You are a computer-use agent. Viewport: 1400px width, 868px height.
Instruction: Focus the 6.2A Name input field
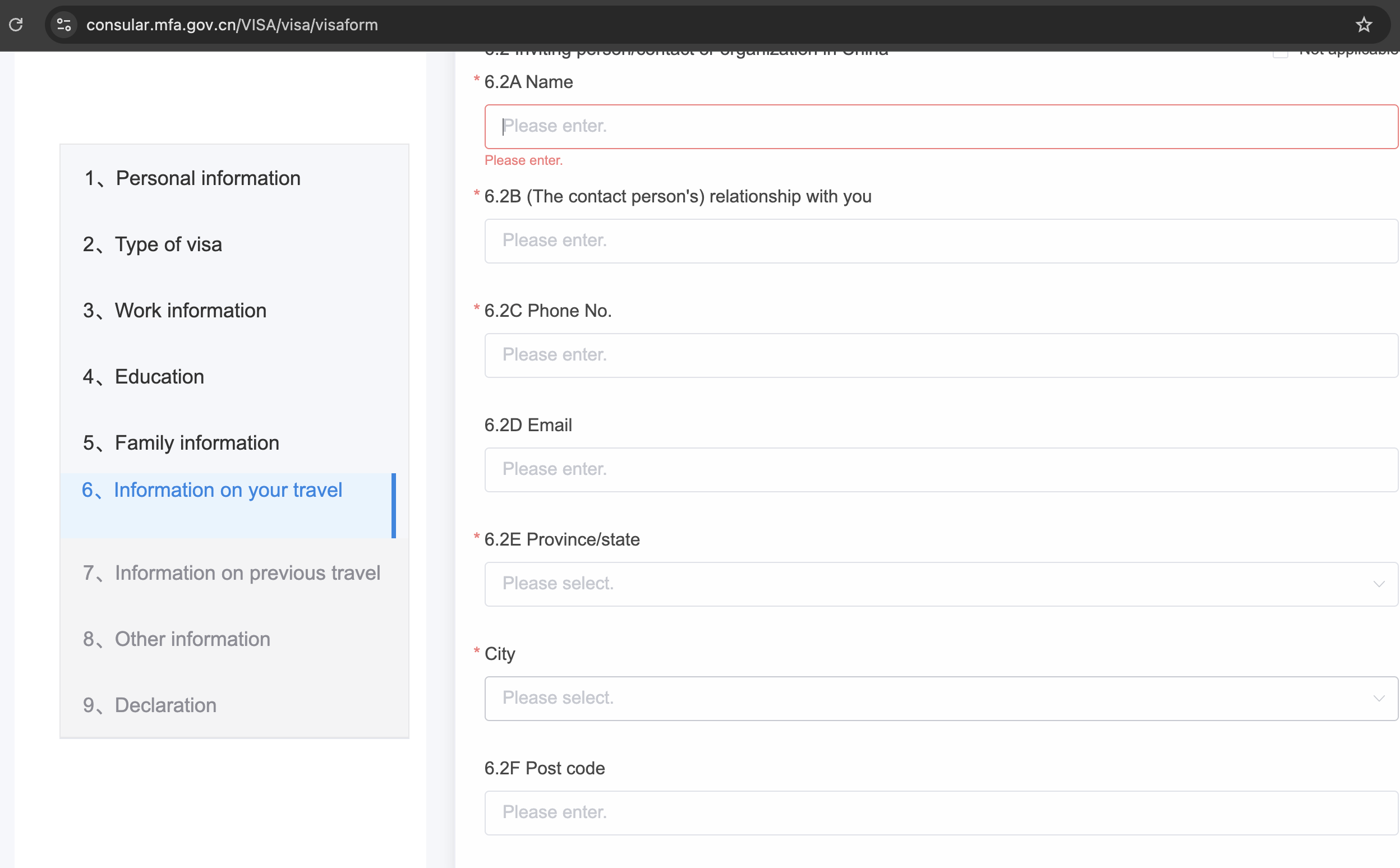coord(941,126)
